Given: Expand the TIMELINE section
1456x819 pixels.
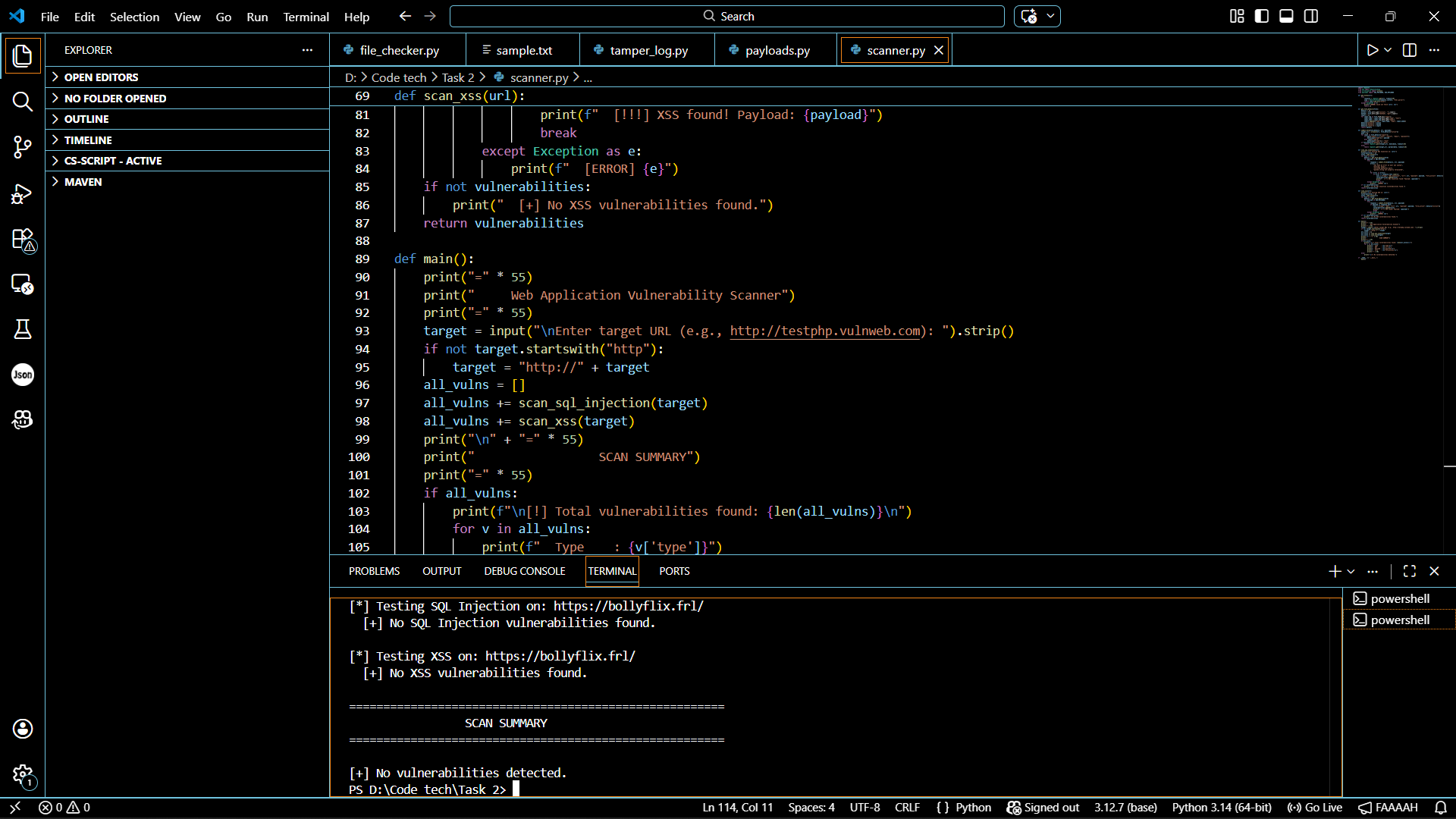Looking at the screenshot, I should click(88, 140).
